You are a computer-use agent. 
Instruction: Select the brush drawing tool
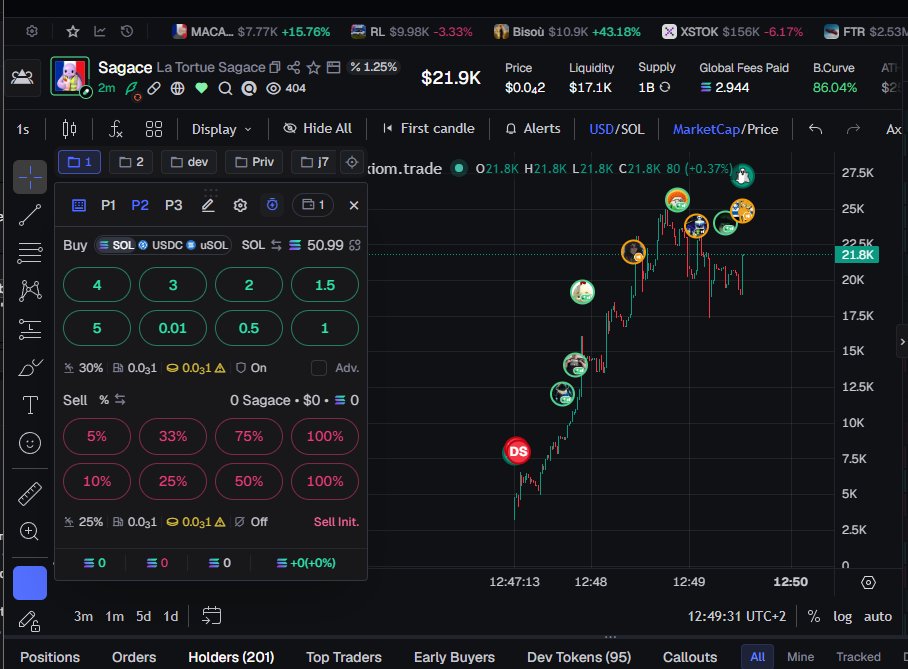click(30, 367)
